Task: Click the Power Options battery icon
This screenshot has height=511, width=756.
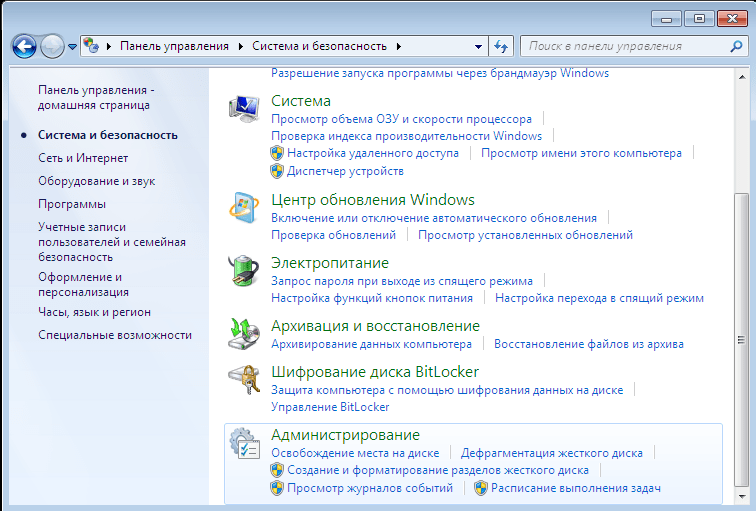Action: coord(244,270)
